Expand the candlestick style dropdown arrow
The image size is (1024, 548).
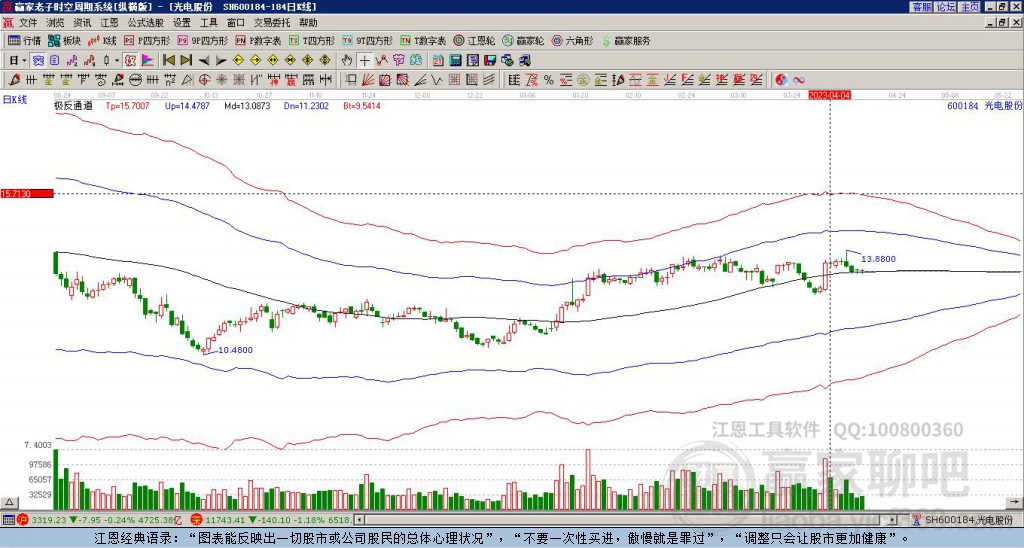(117, 61)
